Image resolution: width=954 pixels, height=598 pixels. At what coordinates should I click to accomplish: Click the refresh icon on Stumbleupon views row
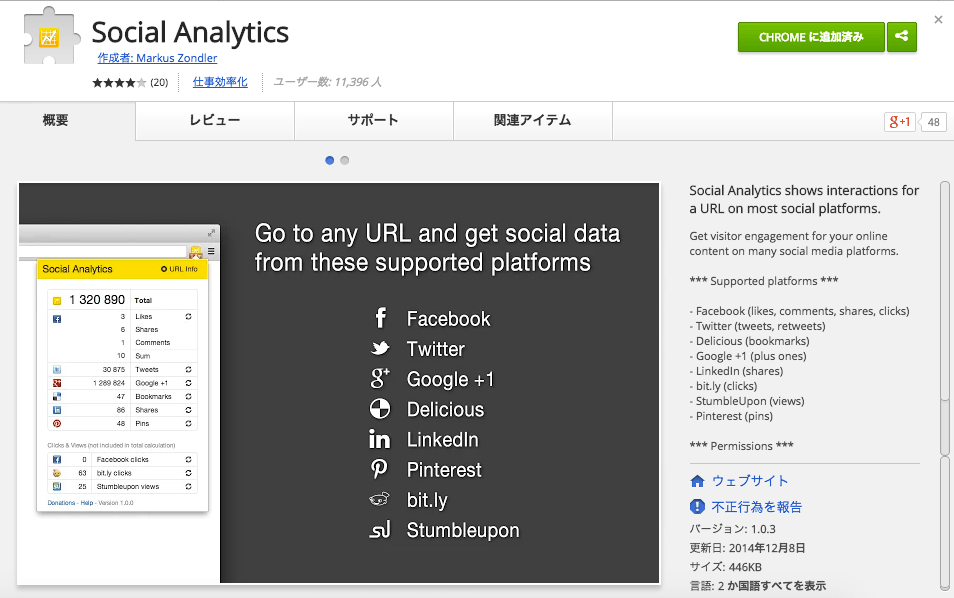tap(189, 486)
